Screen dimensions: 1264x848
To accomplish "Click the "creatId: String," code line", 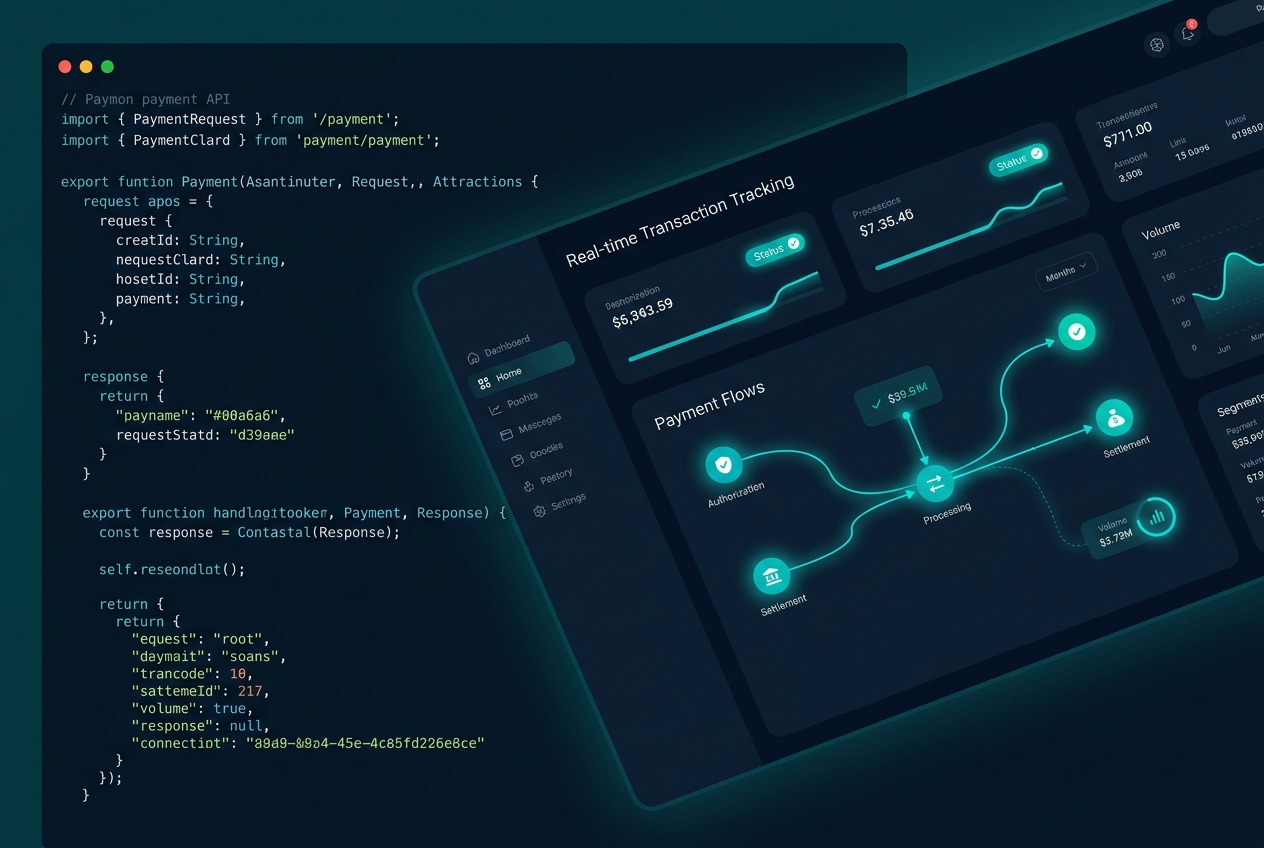I will [x=180, y=240].
